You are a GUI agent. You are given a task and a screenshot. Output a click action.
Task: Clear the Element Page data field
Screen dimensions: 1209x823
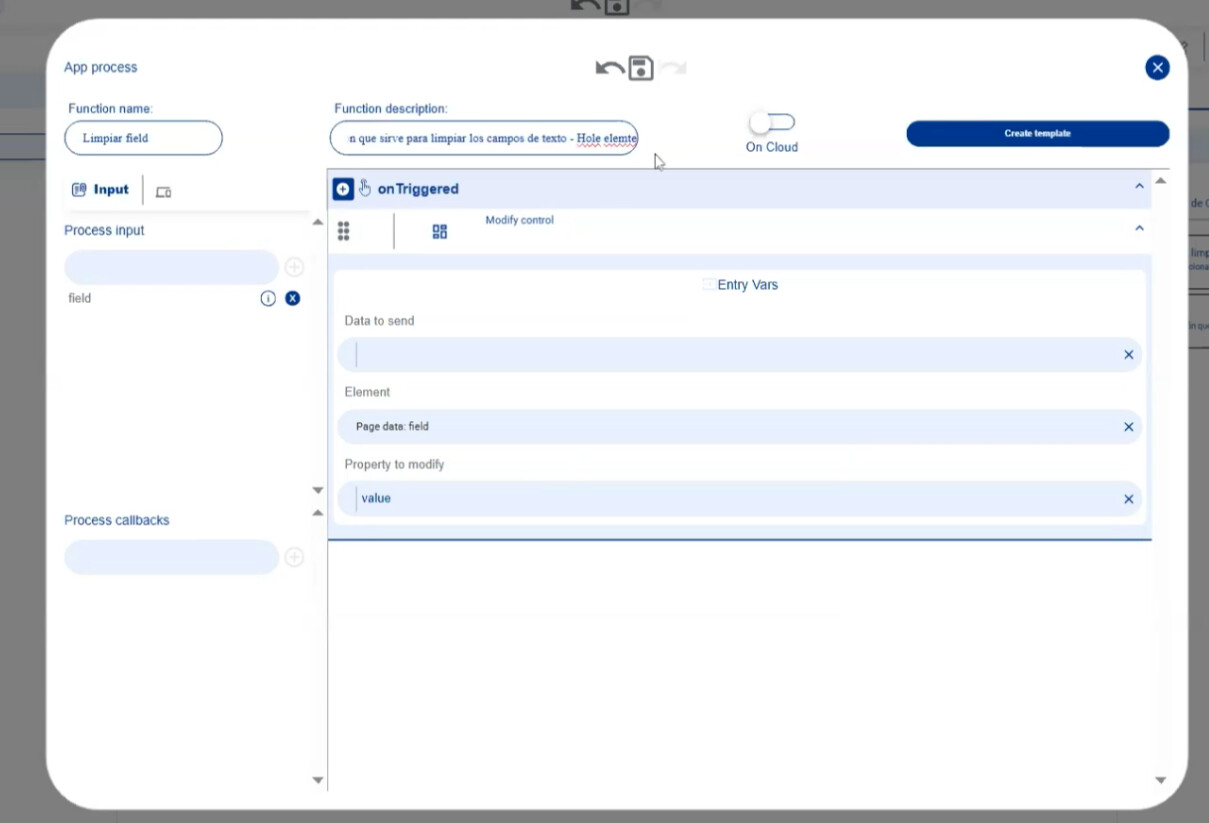click(x=1128, y=427)
